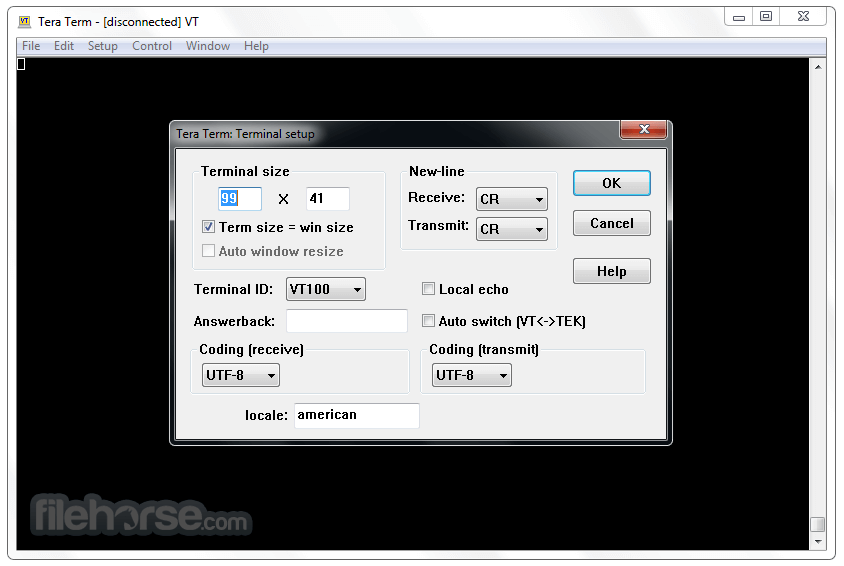The height and width of the screenshot is (566, 844).
Task: Open the Terminal ID VT100 dropdown
Action: click(x=326, y=289)
